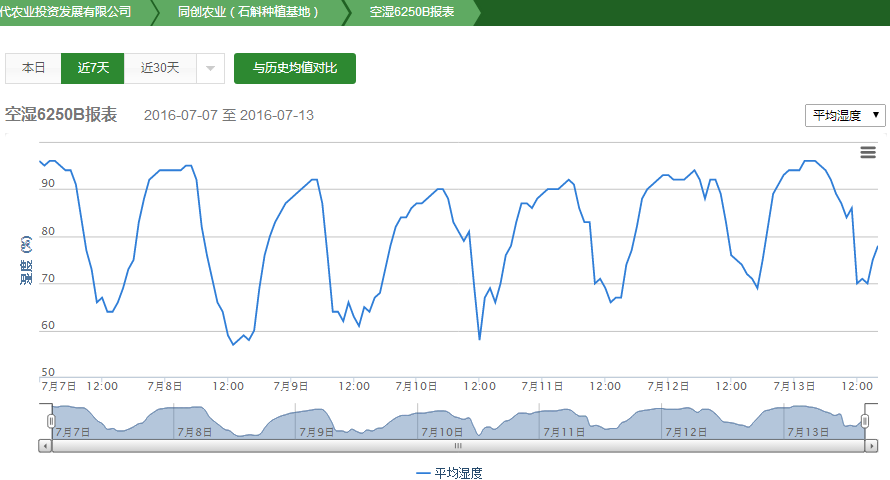890x480 pixels.
Task: Switch to 近7天 time range
Action: point(93,68)
